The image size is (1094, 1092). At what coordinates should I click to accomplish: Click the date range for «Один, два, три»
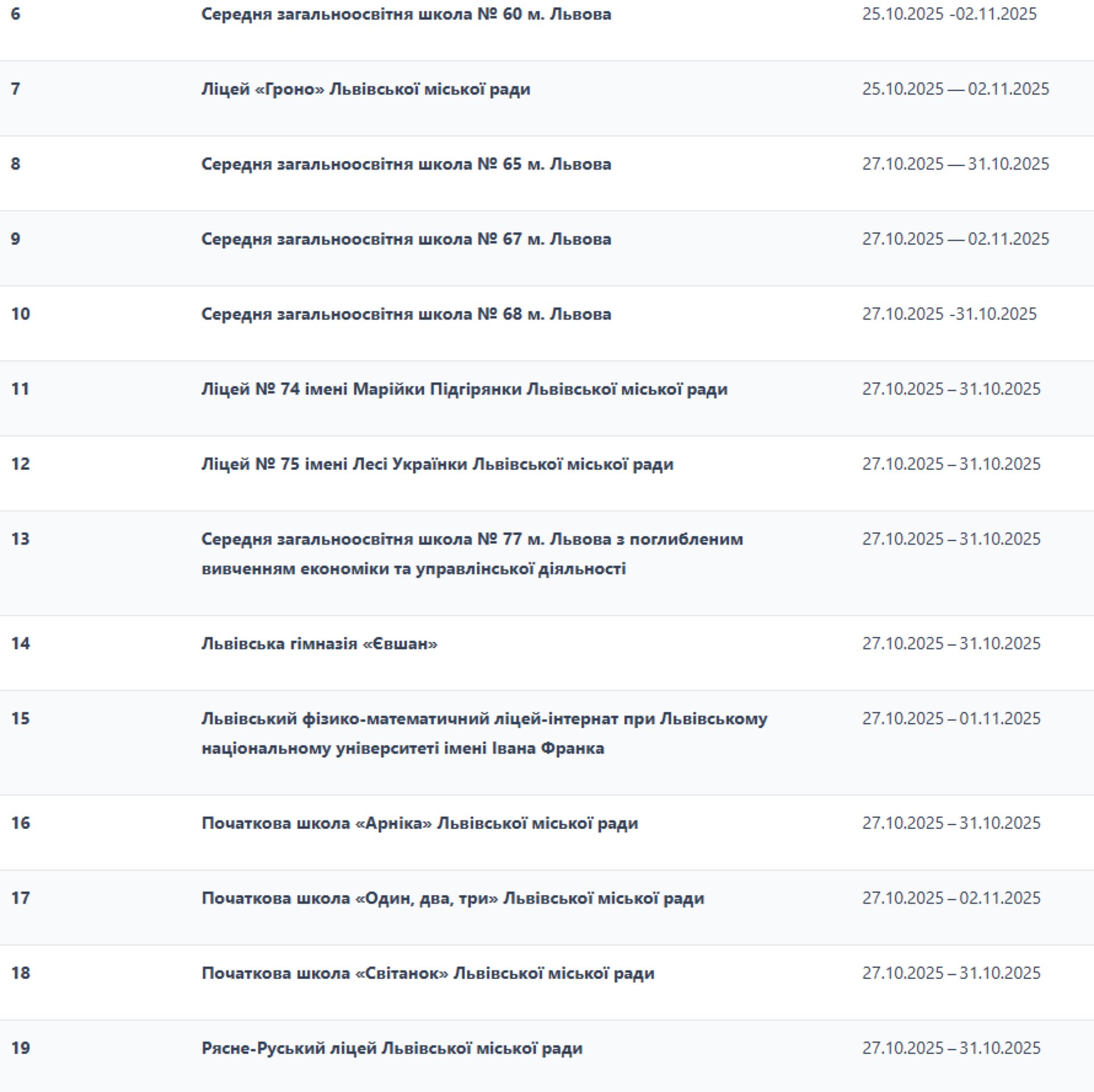[x=950, y=898]
